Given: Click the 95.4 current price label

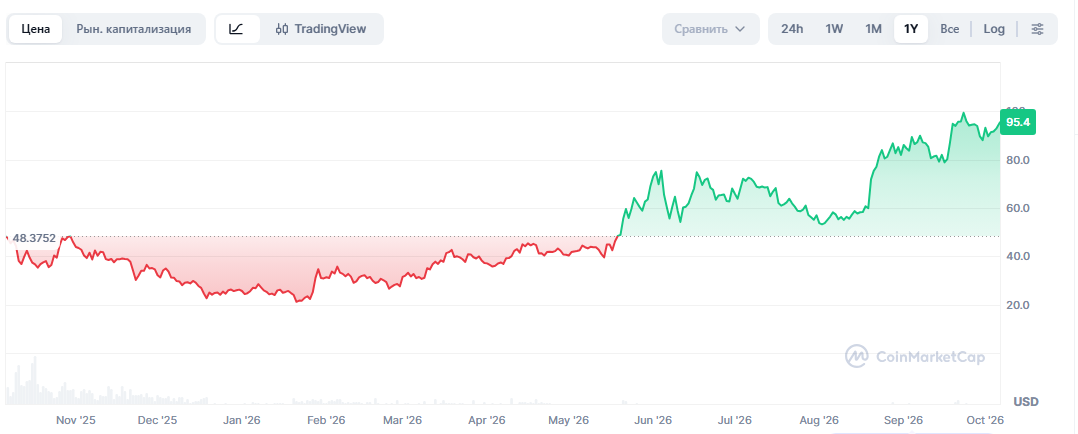Looking at the screenshot, I should [x=1018, y=122].
